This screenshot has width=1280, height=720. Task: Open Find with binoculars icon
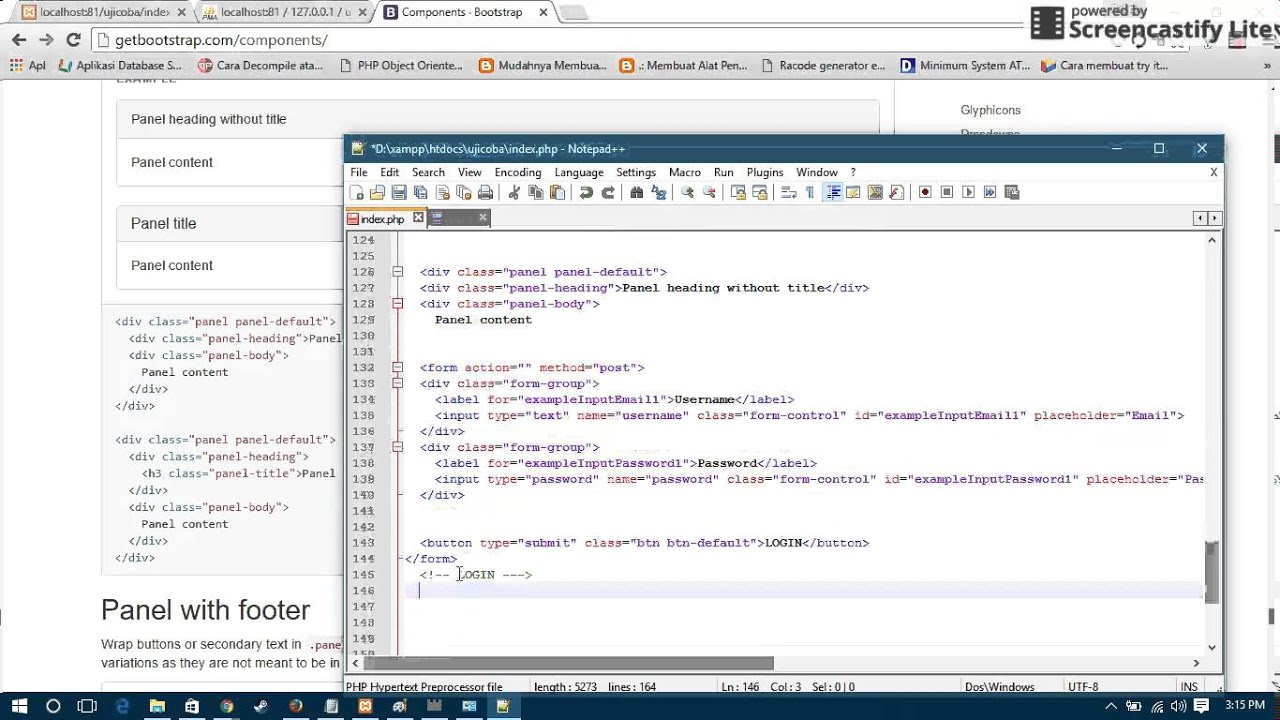click(x=637, y=192)
